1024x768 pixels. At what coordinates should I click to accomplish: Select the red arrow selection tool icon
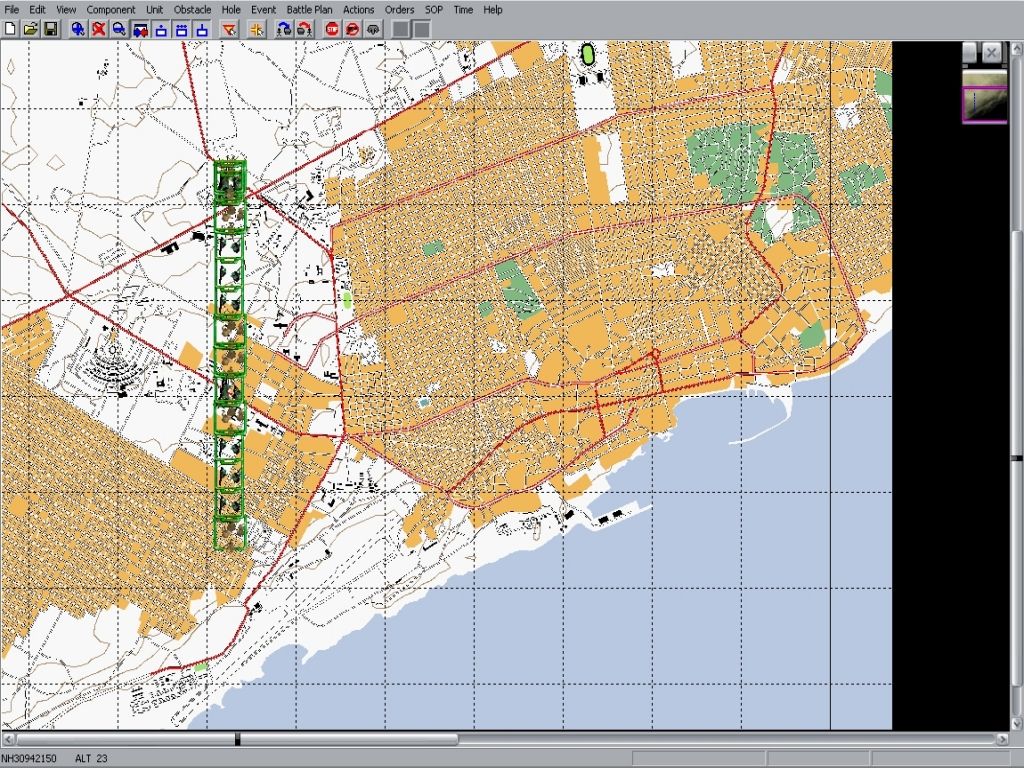pyautogui.click(x=229, y=29)
